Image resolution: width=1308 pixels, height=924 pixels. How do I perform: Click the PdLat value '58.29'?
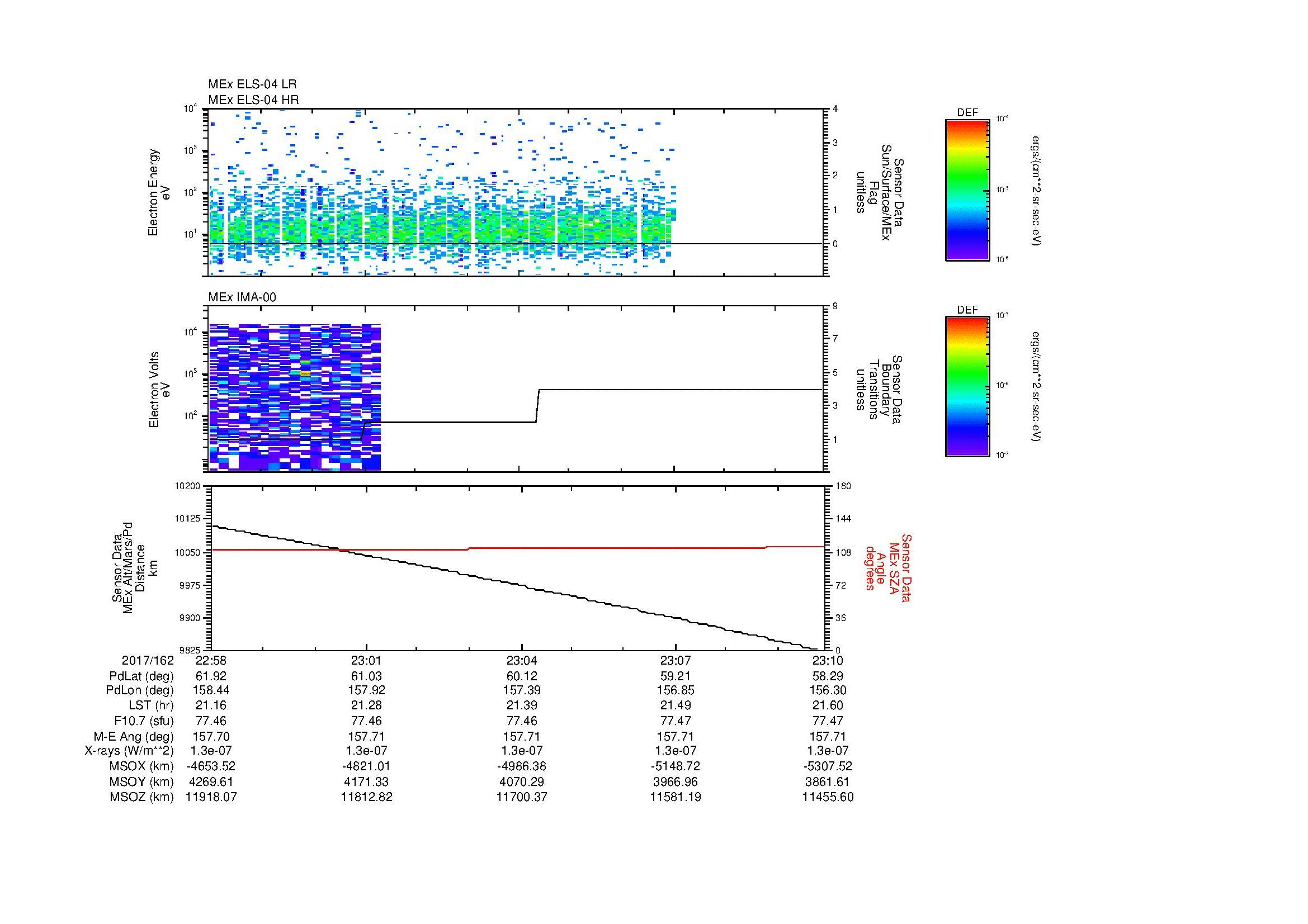click(828, 676)
